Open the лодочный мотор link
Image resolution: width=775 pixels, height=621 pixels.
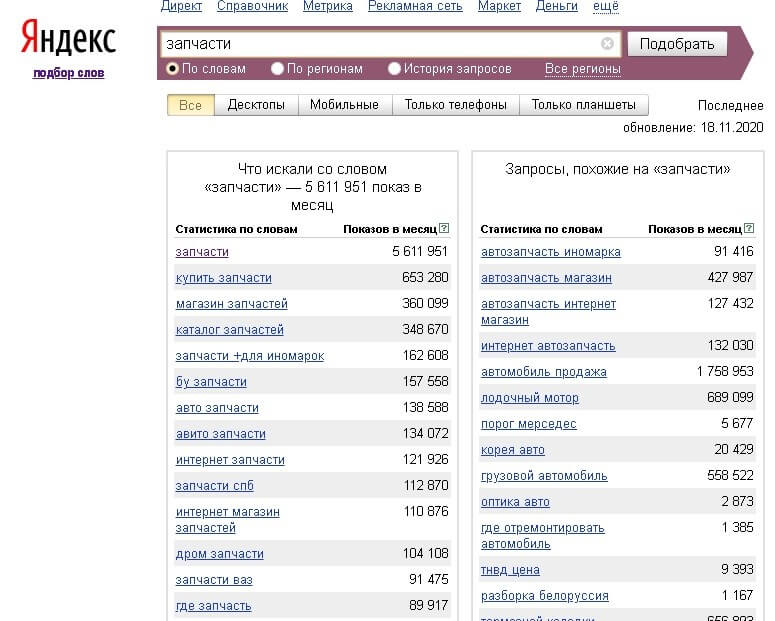click(529, 398)
